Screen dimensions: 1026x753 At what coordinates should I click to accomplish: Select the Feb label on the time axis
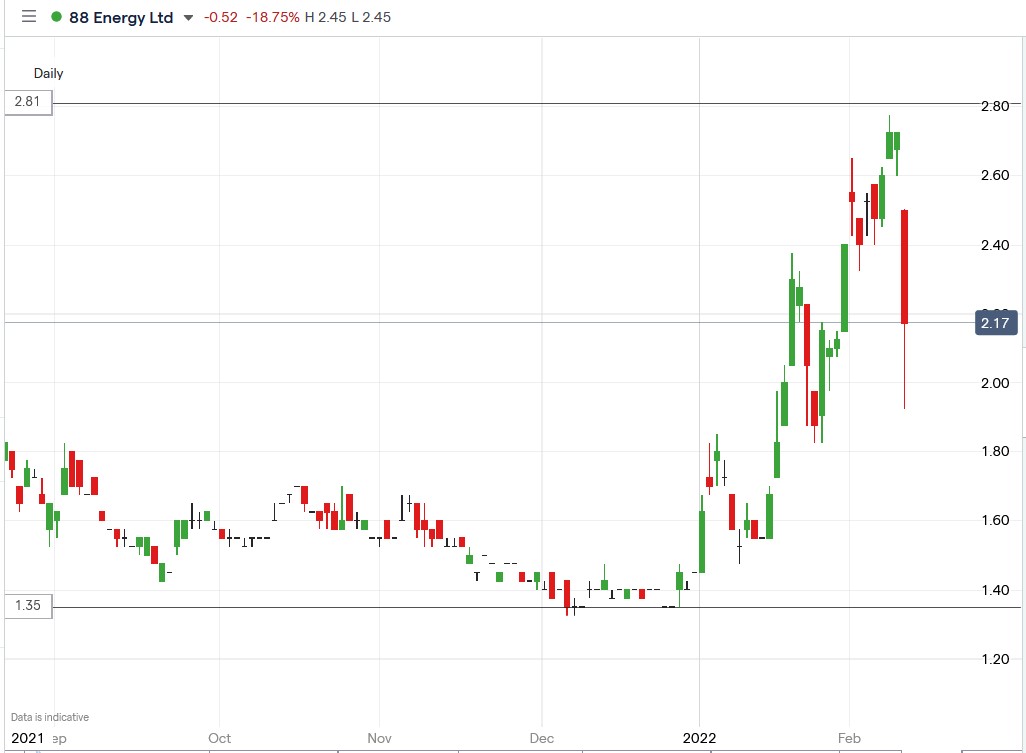tap(849, 738)
